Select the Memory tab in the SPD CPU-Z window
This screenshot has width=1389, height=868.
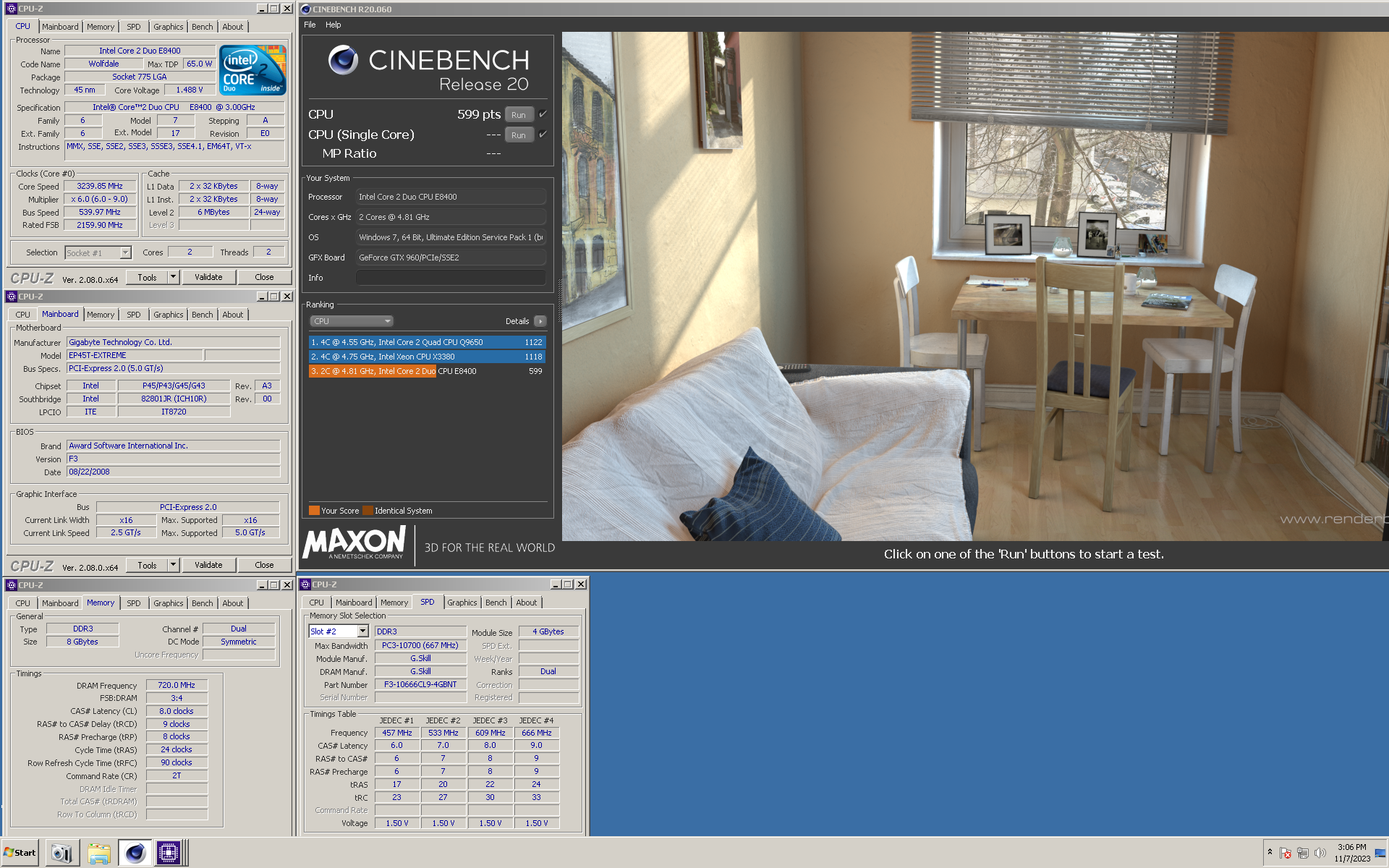pos(394,603)
